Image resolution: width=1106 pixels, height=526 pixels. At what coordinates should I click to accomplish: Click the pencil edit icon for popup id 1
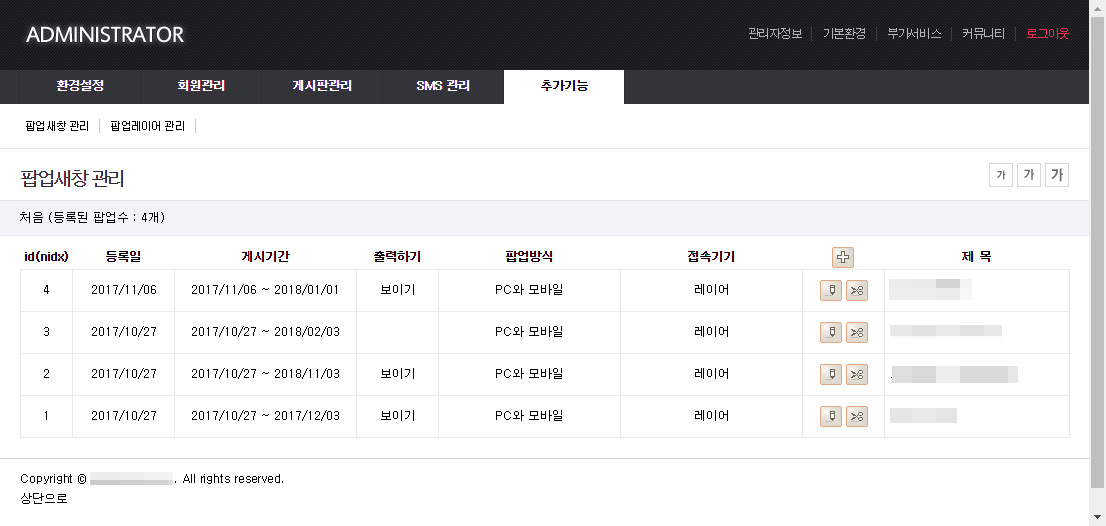pos(830,416)
